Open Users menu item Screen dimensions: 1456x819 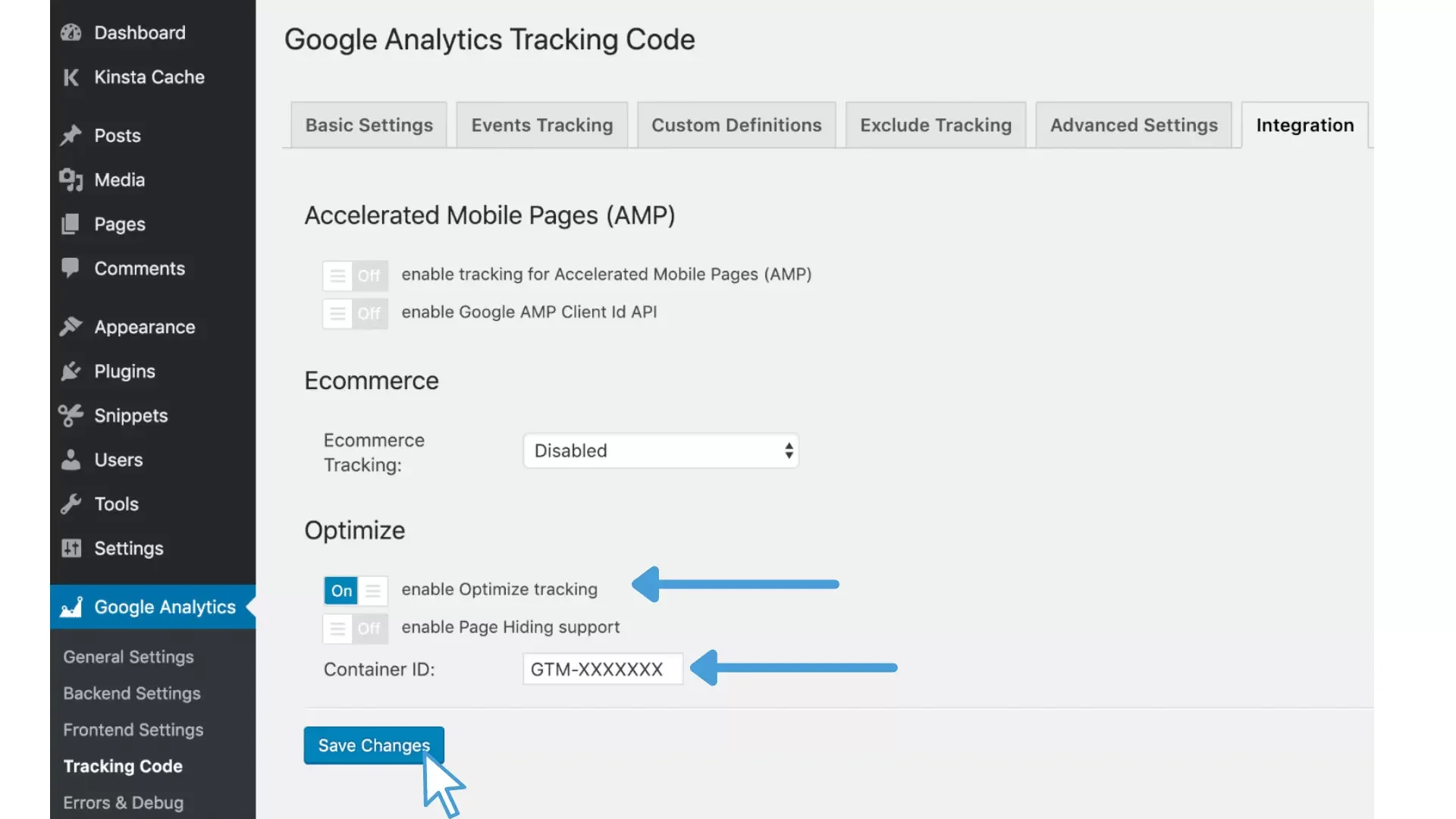click(153, 460)
